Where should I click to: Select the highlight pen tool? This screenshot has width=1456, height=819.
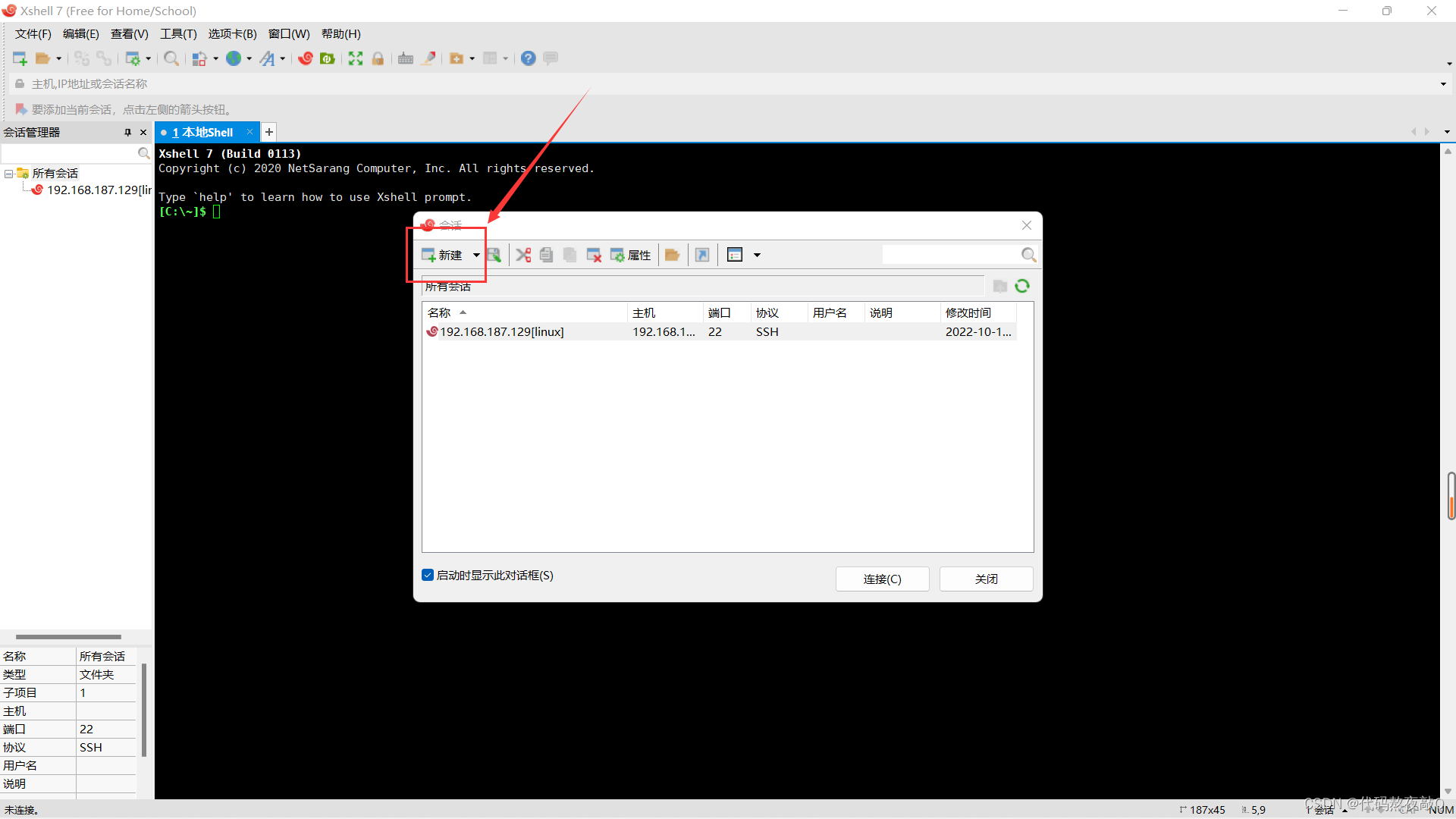click(428, 58)
